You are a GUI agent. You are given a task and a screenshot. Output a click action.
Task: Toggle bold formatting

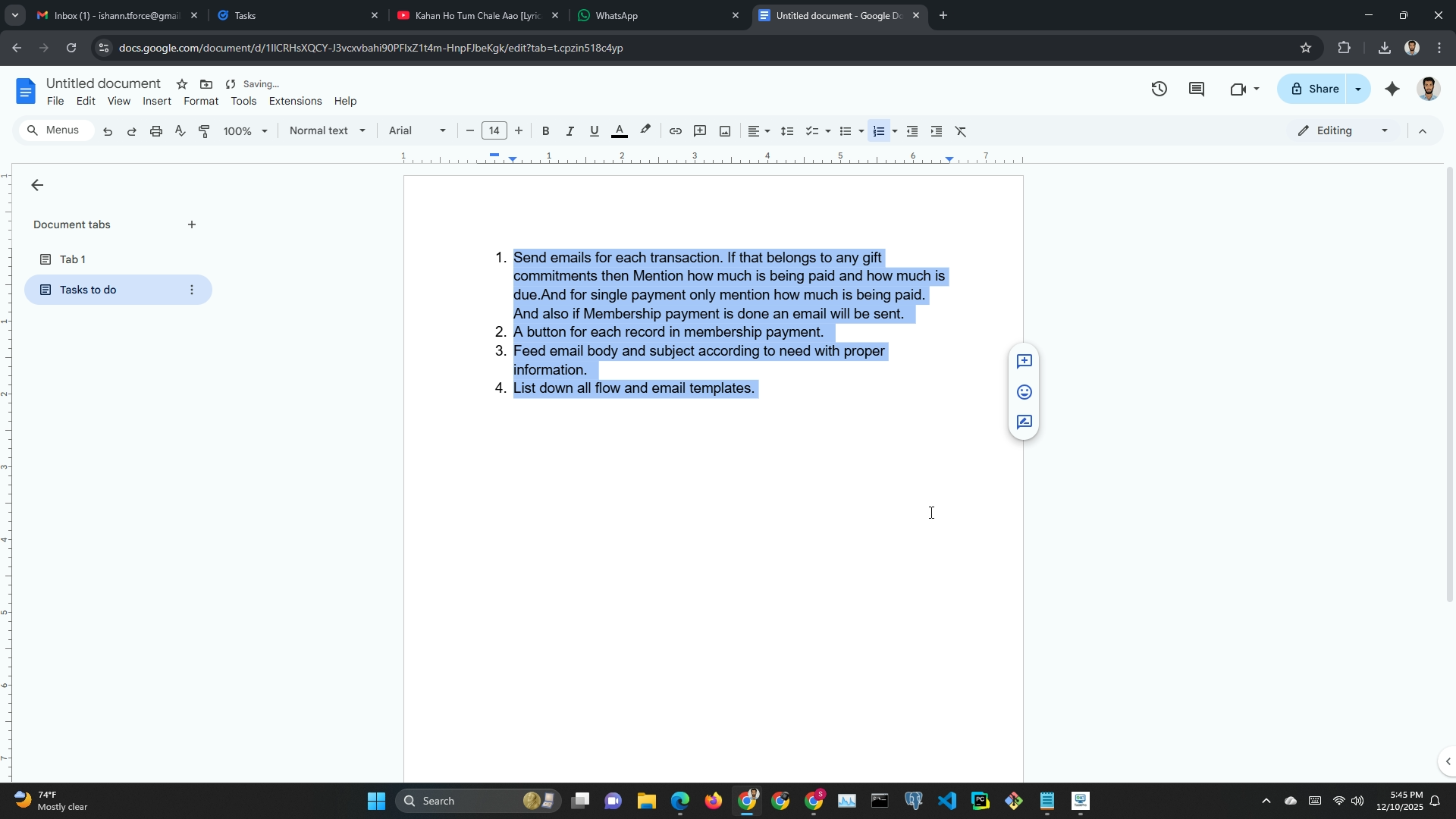(545, 131)
